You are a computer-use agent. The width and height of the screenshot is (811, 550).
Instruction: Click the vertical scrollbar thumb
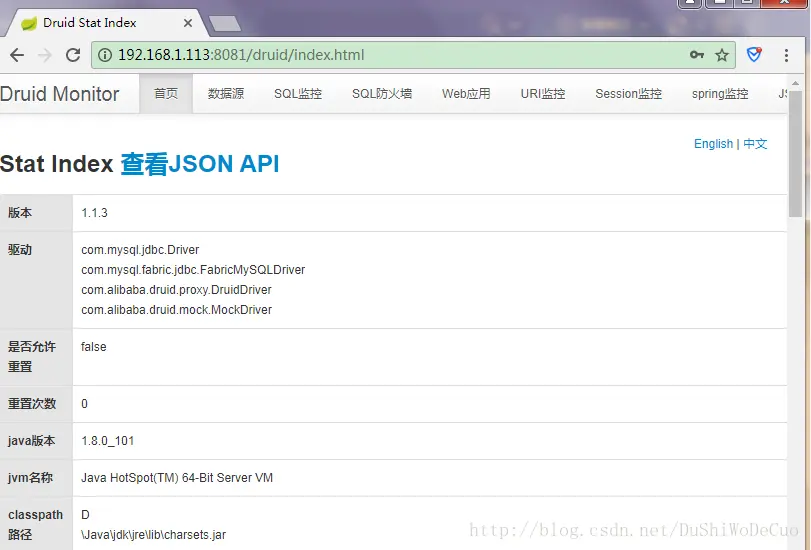point(795,154)
